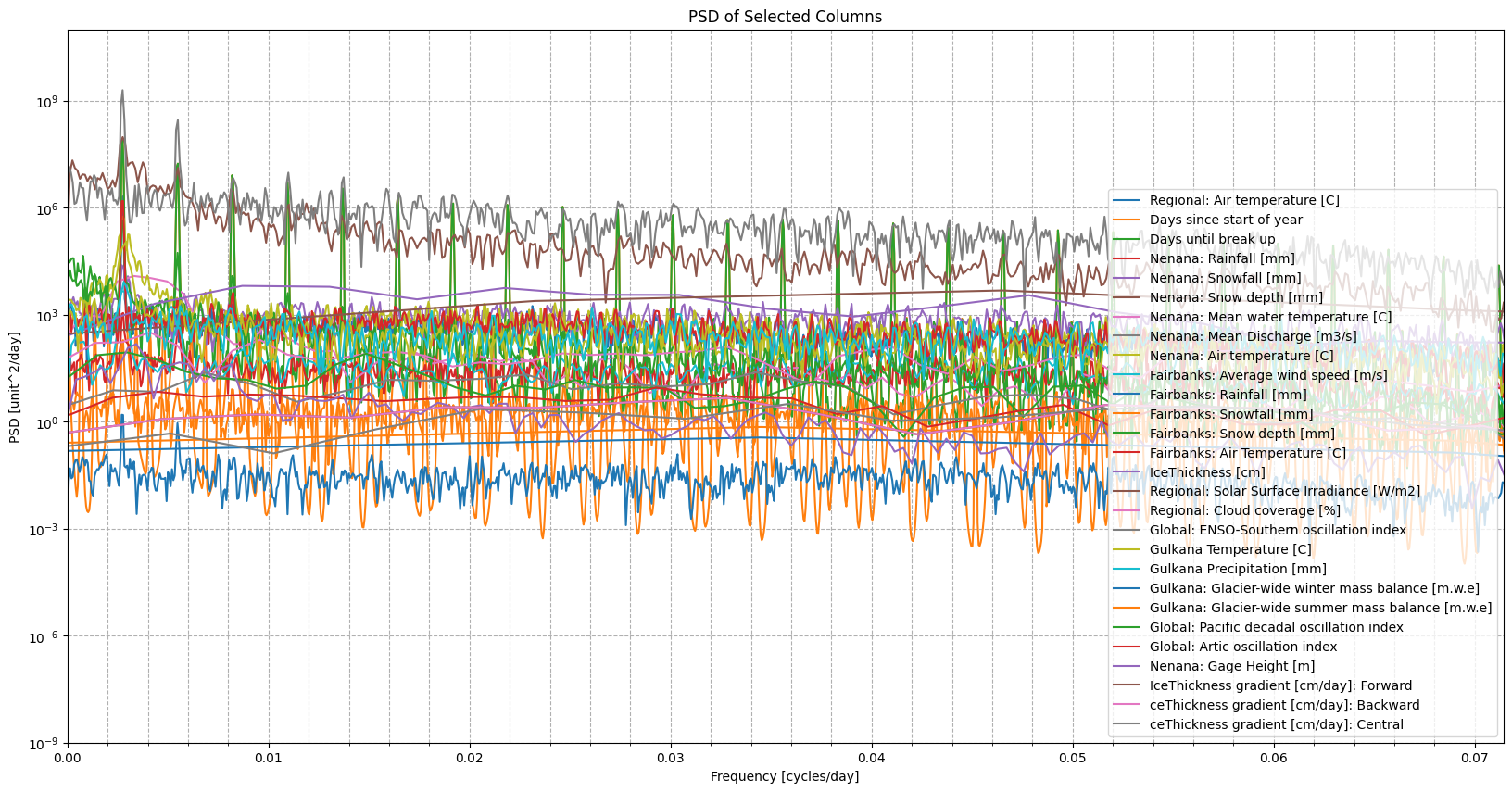Click y-axis tick label 10^-9
Image resolution: width=1512 pixels, height=792 pixels.
click(45, 743)
